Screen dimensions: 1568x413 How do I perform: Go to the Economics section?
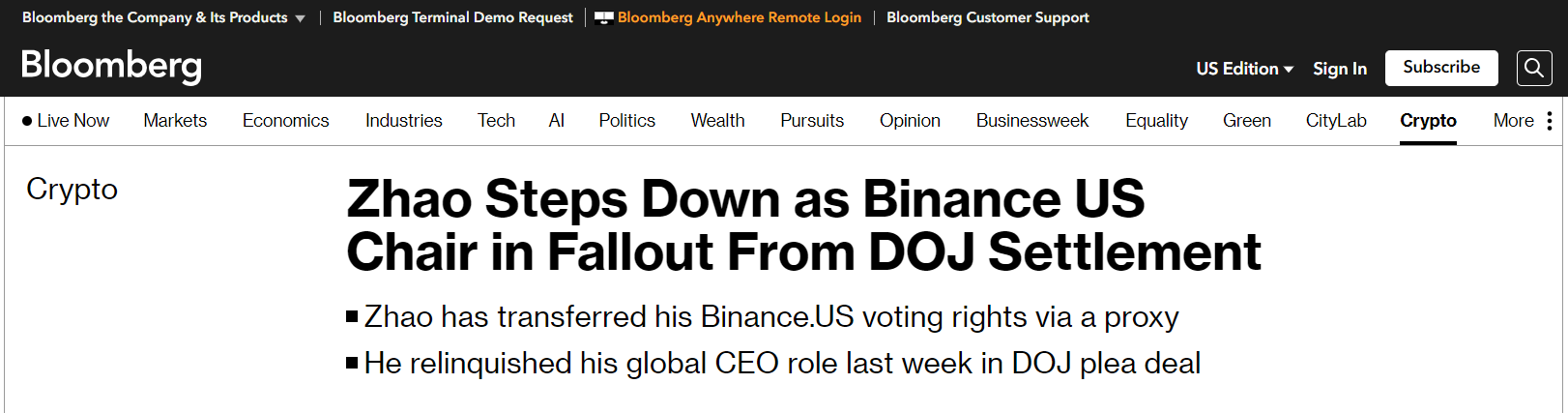point(285,121)
